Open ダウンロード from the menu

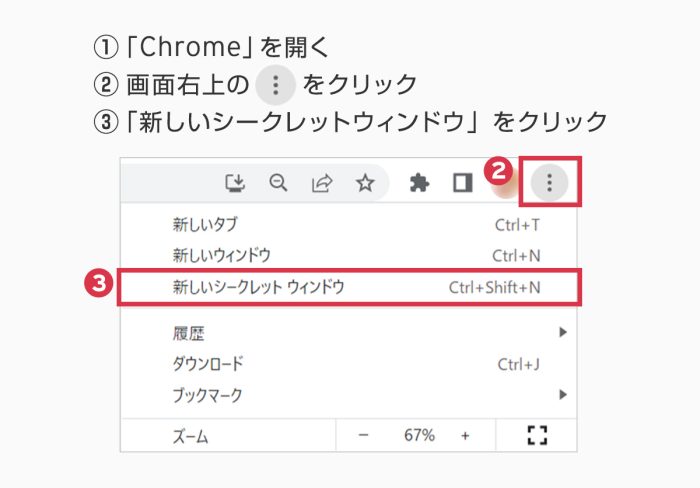pos(208,364)
